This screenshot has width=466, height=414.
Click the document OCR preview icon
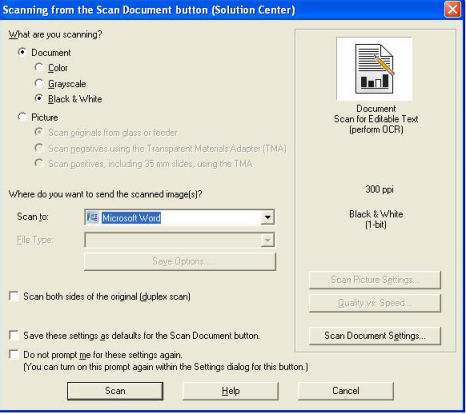point(374,69)
